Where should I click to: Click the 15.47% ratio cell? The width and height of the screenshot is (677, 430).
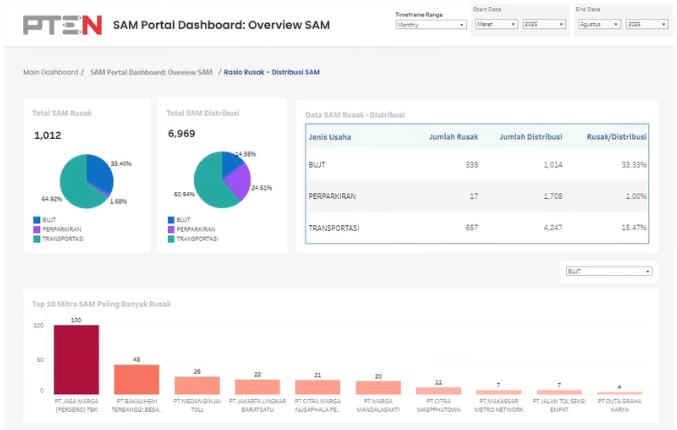[x=634, y=228]
